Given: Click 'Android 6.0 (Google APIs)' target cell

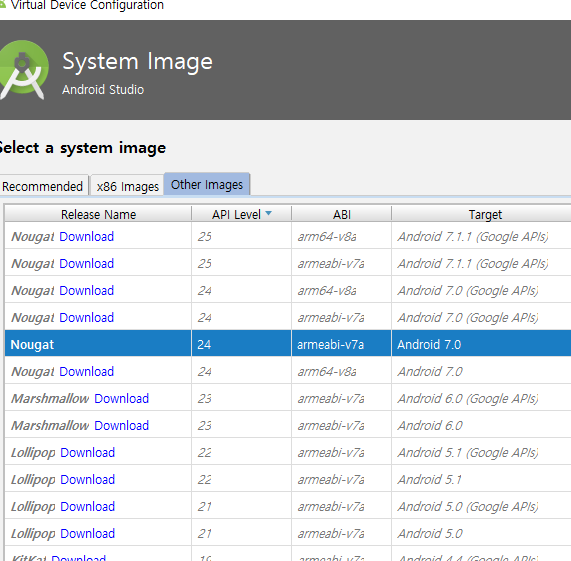Looking at the screenshot, I should coord(468,399).
